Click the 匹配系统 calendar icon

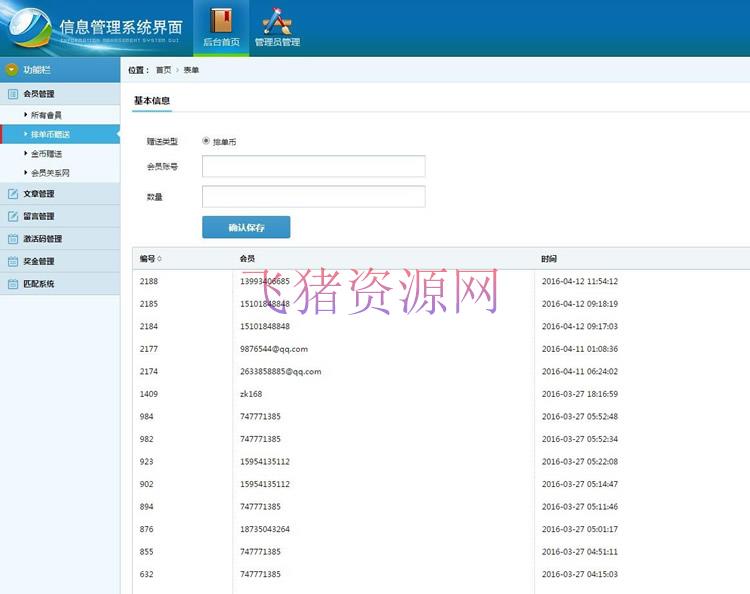pyautogui.click(x=13, y=284)
